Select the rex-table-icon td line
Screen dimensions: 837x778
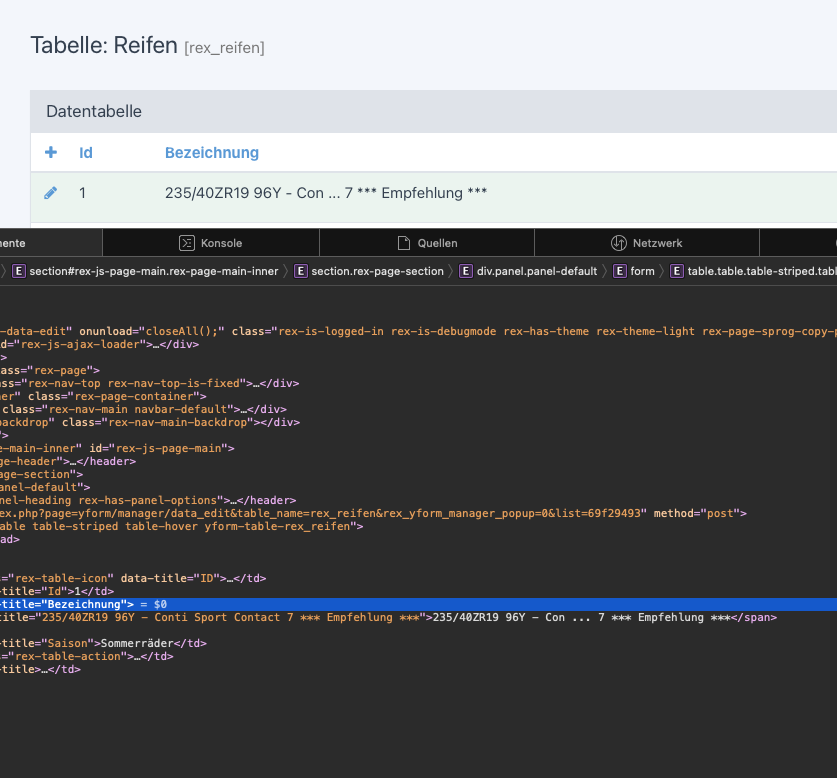tap(133, 578)
